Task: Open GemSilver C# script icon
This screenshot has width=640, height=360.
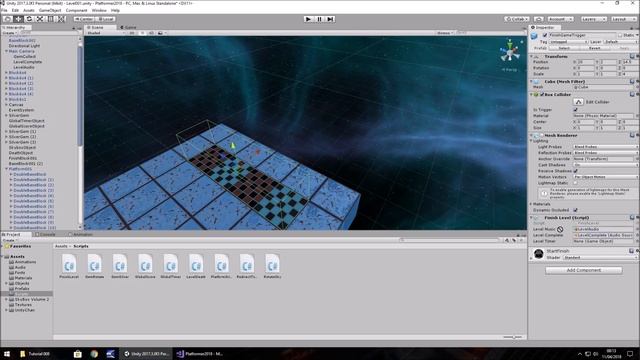Action: click(x=120, y=264)
